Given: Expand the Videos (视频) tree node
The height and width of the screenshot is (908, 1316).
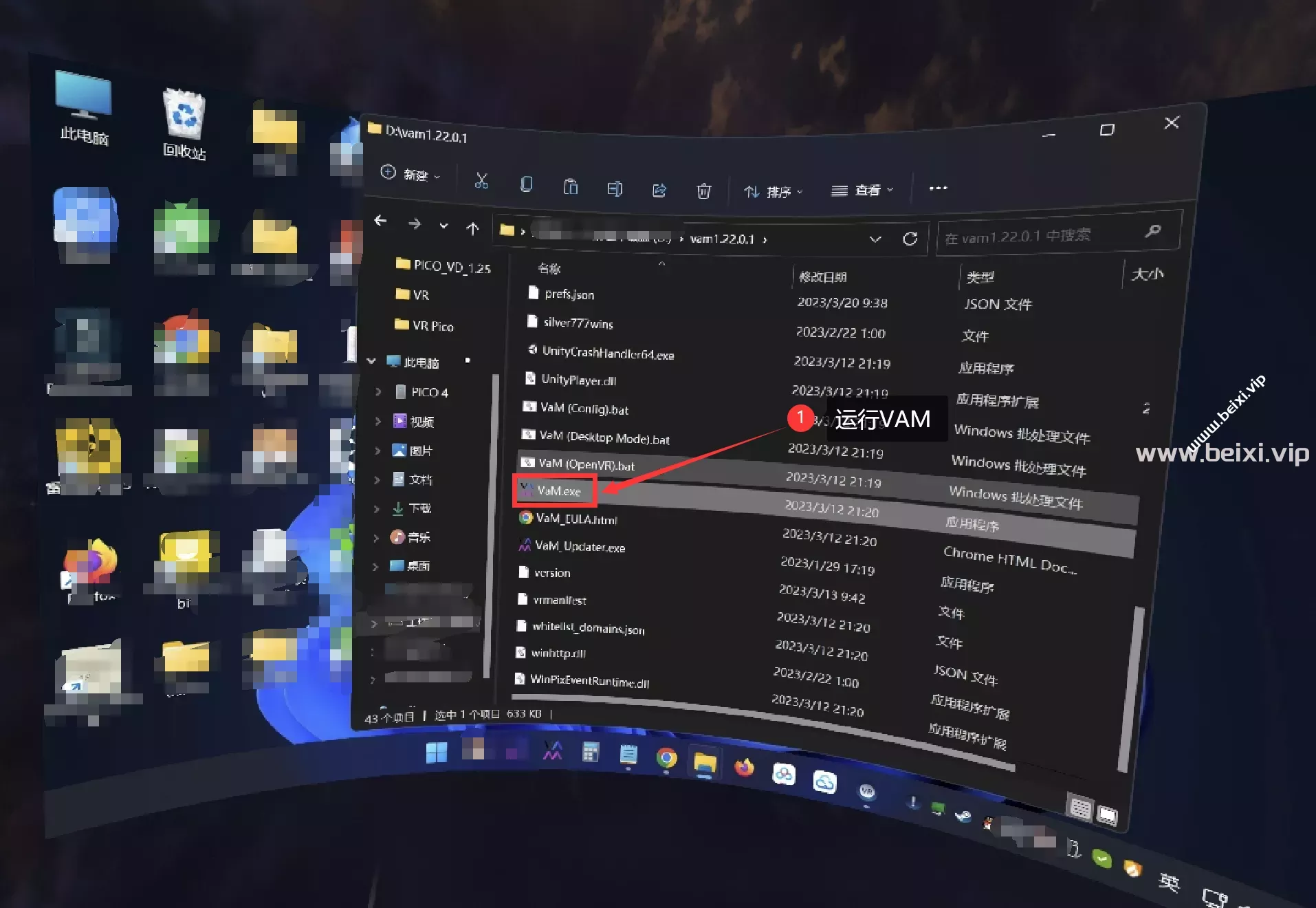Looking at the screenshot, I should click(x=377, y=420).
